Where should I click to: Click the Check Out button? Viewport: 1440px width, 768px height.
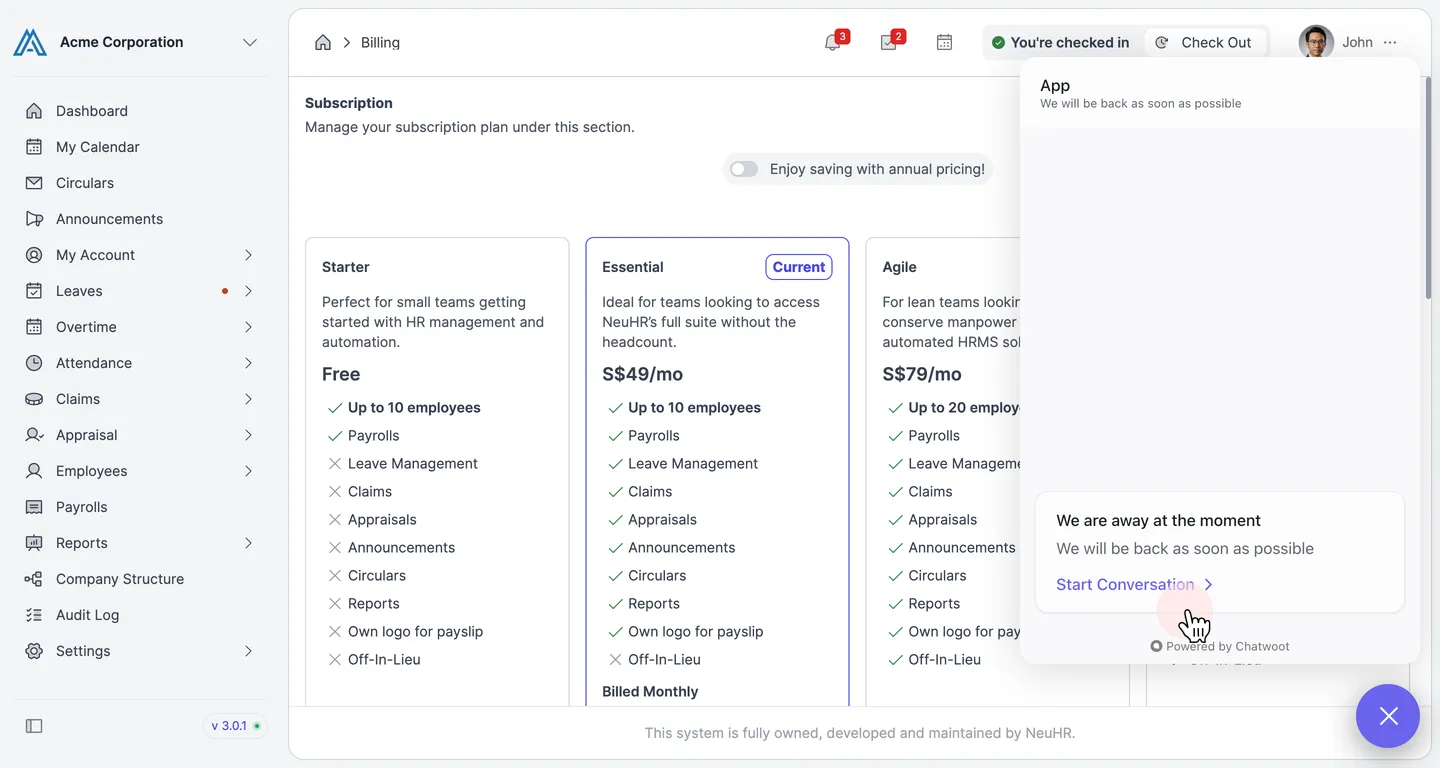[1204, 42]
